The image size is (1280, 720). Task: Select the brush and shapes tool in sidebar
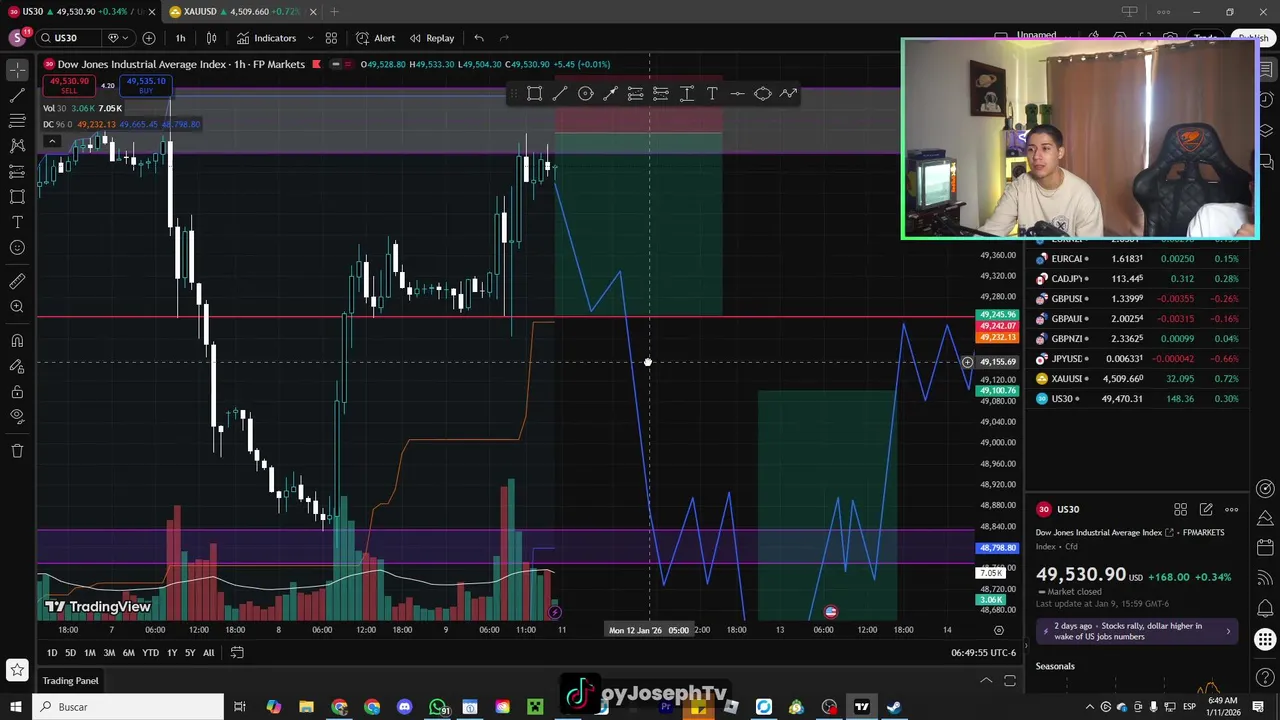pos(17,197)
